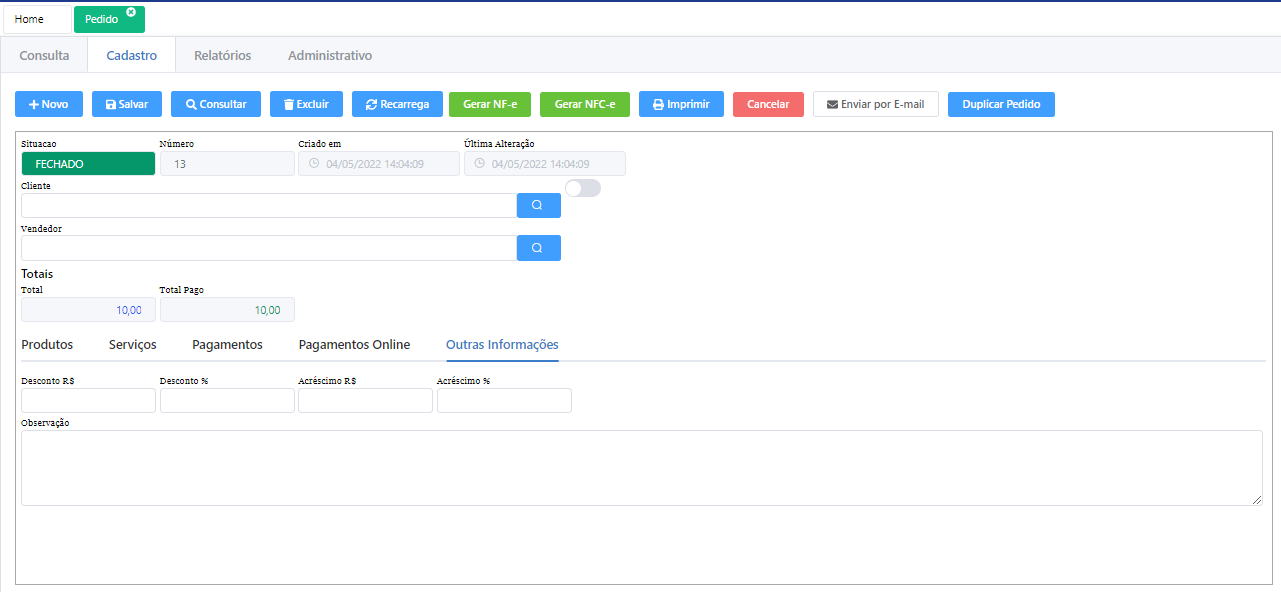Reload the record with Recarrega button

coord(397,104)
